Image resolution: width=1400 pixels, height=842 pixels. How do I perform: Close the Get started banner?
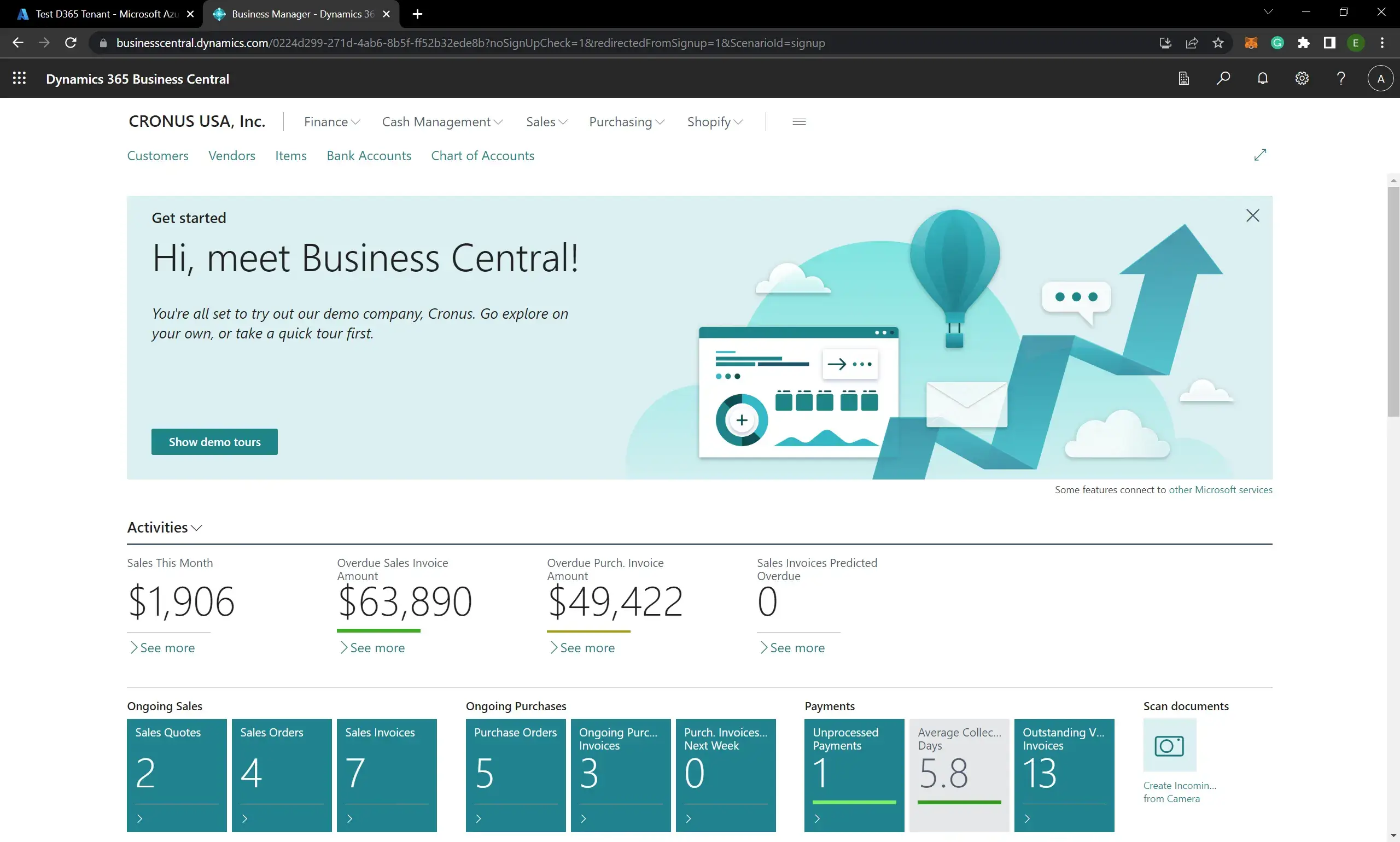1252,215
